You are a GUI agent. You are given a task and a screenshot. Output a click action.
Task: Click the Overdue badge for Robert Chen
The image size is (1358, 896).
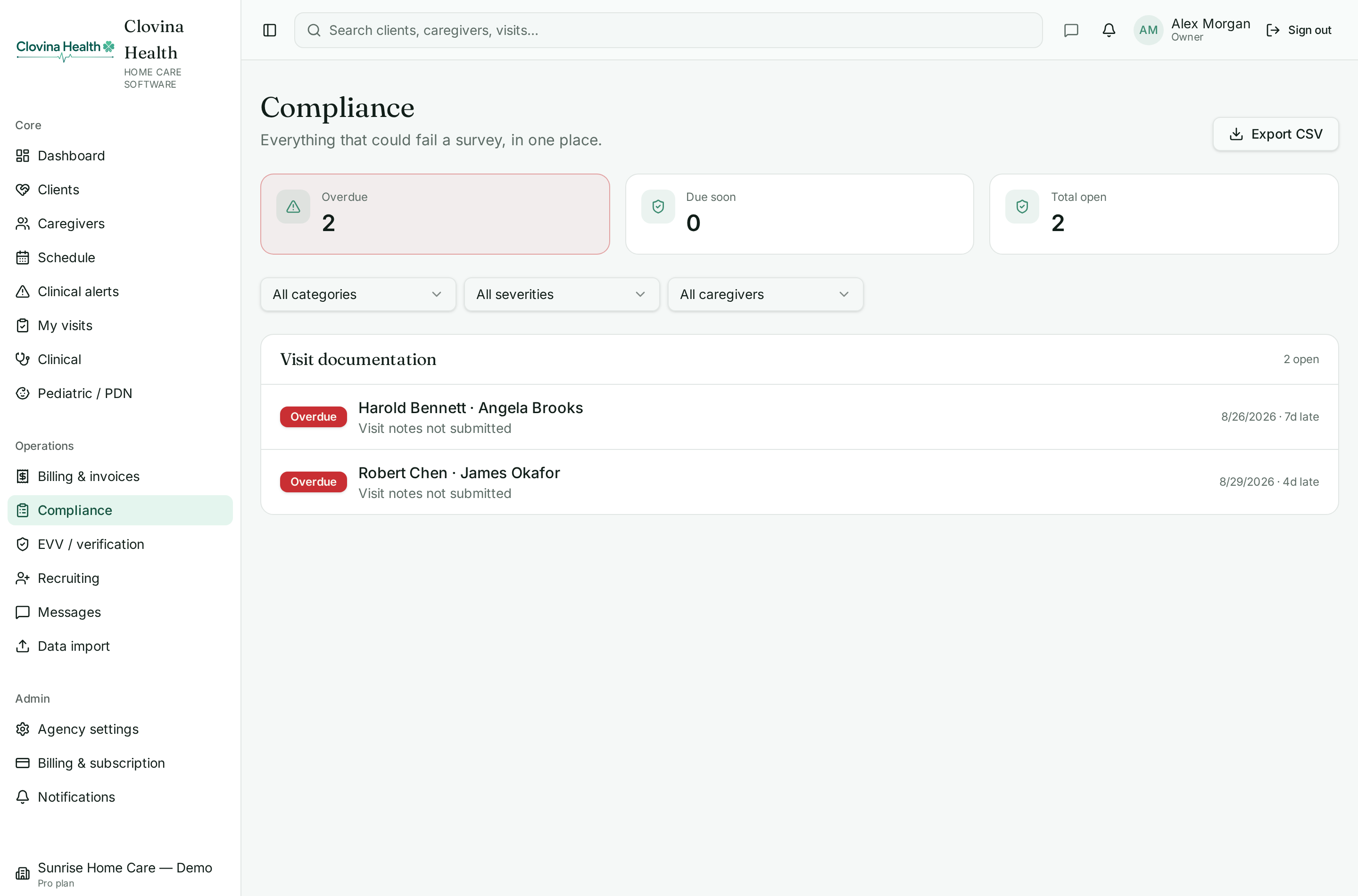tap(313, 482)
